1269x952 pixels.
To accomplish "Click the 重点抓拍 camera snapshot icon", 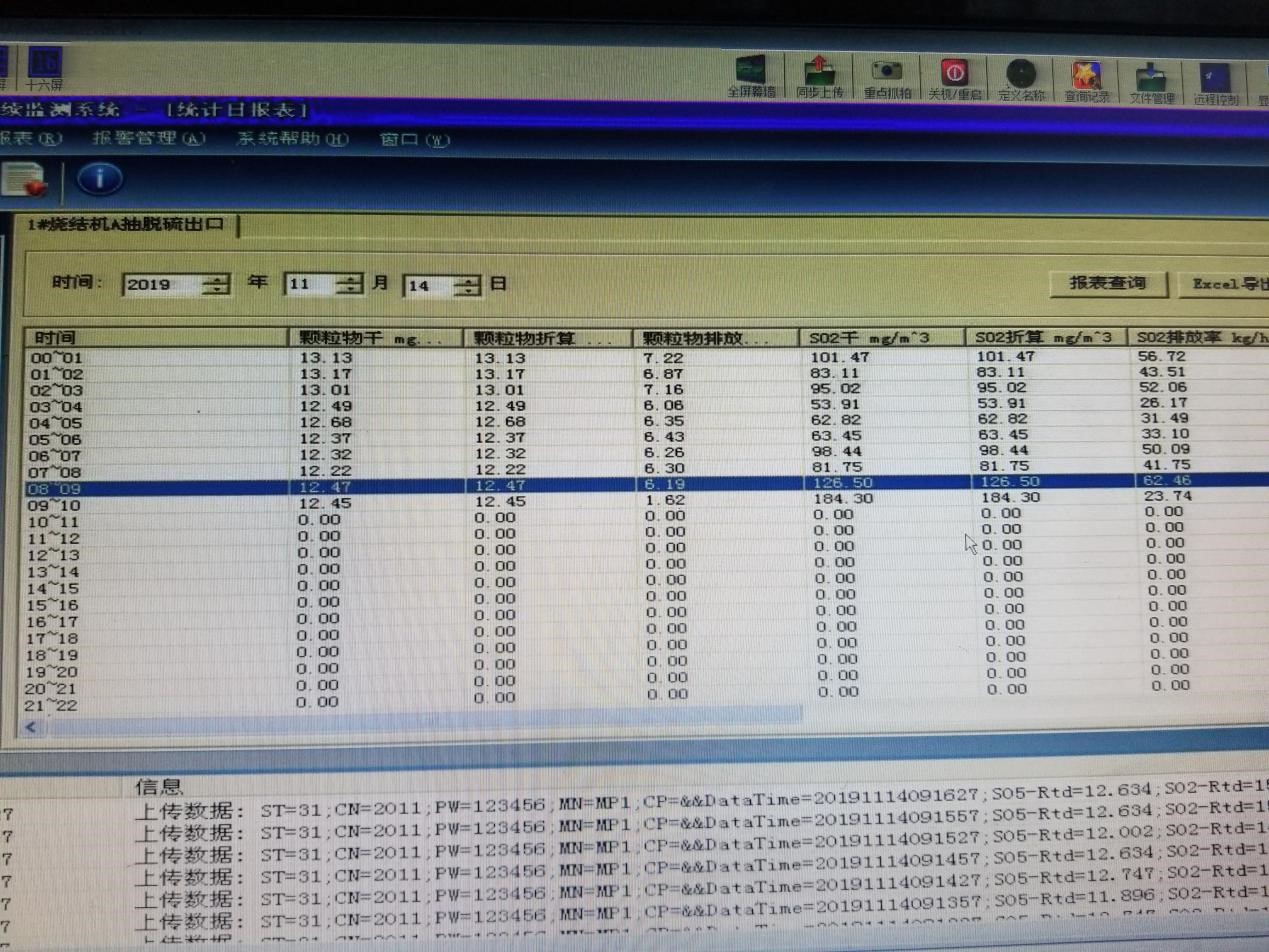I will pos(887,73).
